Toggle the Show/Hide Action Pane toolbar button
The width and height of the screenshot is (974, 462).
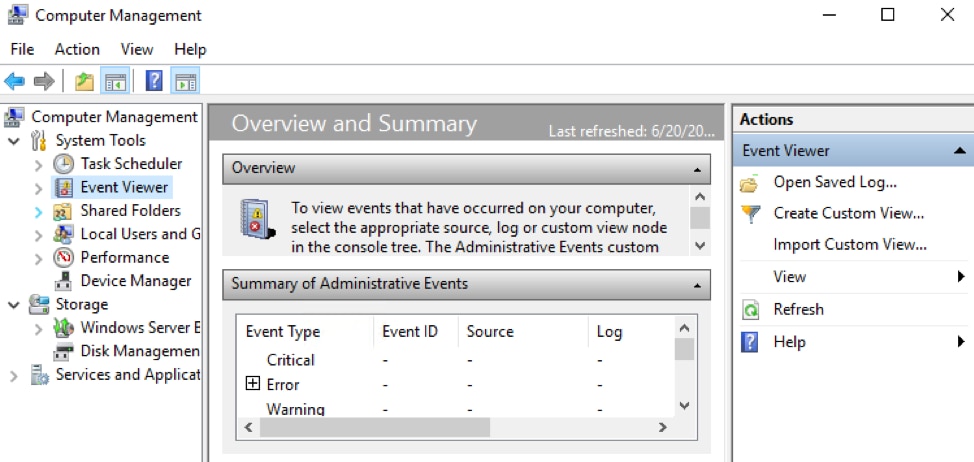(186, 81)
